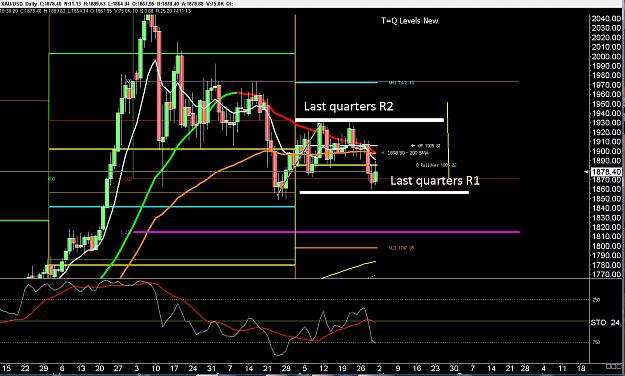The width and height of the screenshot is (625, 376).
Task: Click the 1820.00 price axis label
Action: (x=606, y=227)
